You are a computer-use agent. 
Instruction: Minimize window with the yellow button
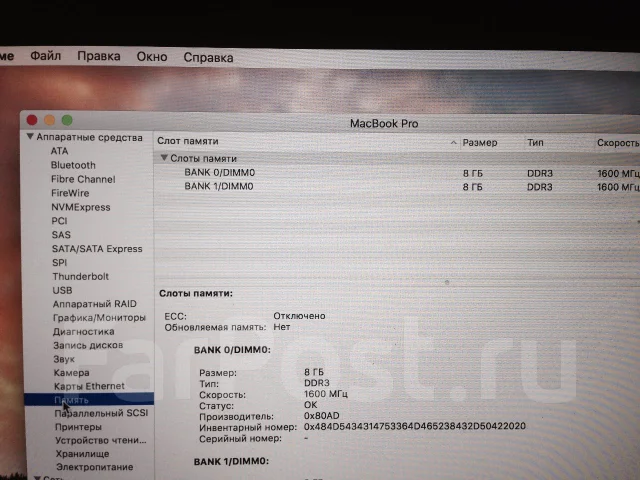pos(49,120)
